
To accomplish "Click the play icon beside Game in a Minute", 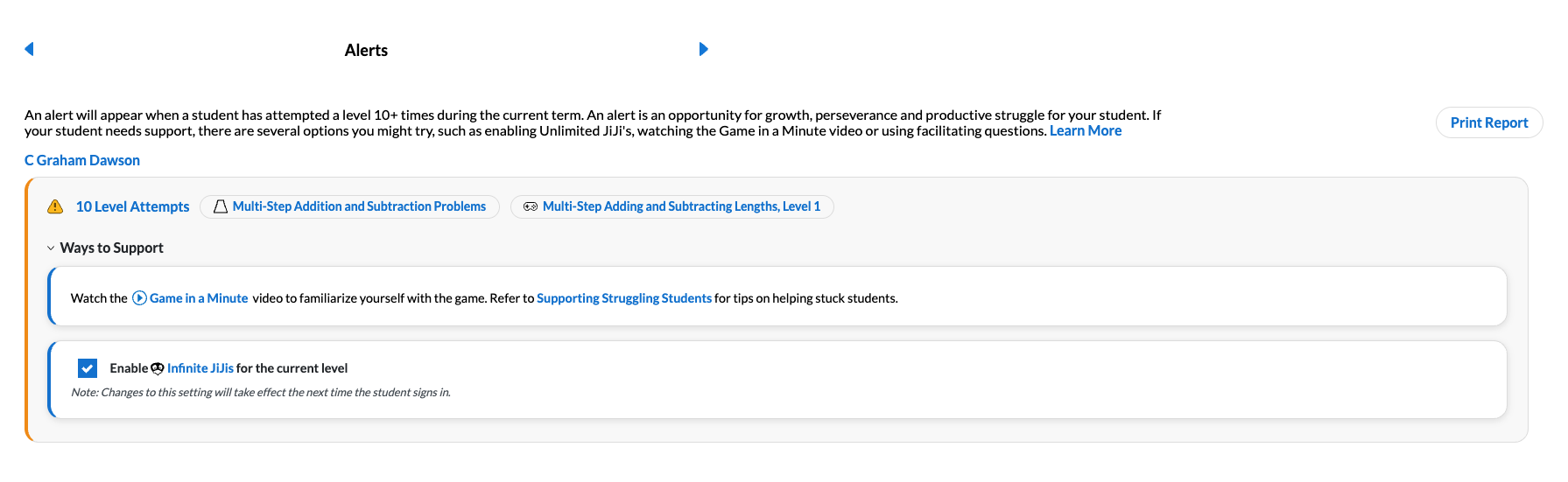I will coord(139,298).
